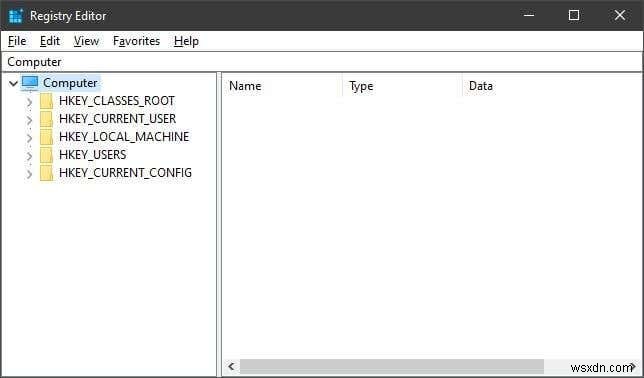Select HKEY_CURRENT_USER in the tree
The image size is (644, 378).
click(x=117, y=119)
